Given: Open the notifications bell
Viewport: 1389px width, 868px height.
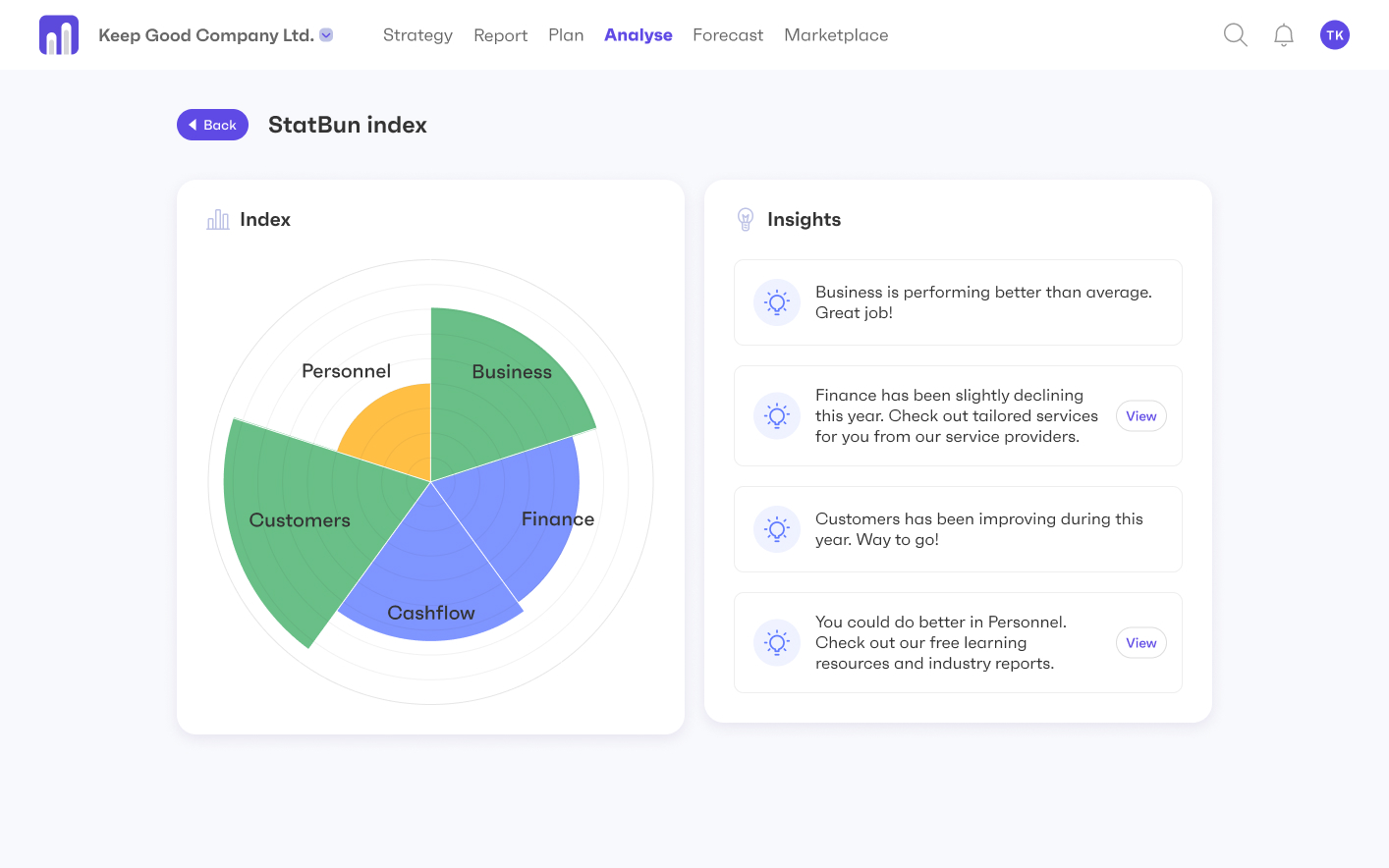Looking at the screenshot, I should coord(1283,35).
